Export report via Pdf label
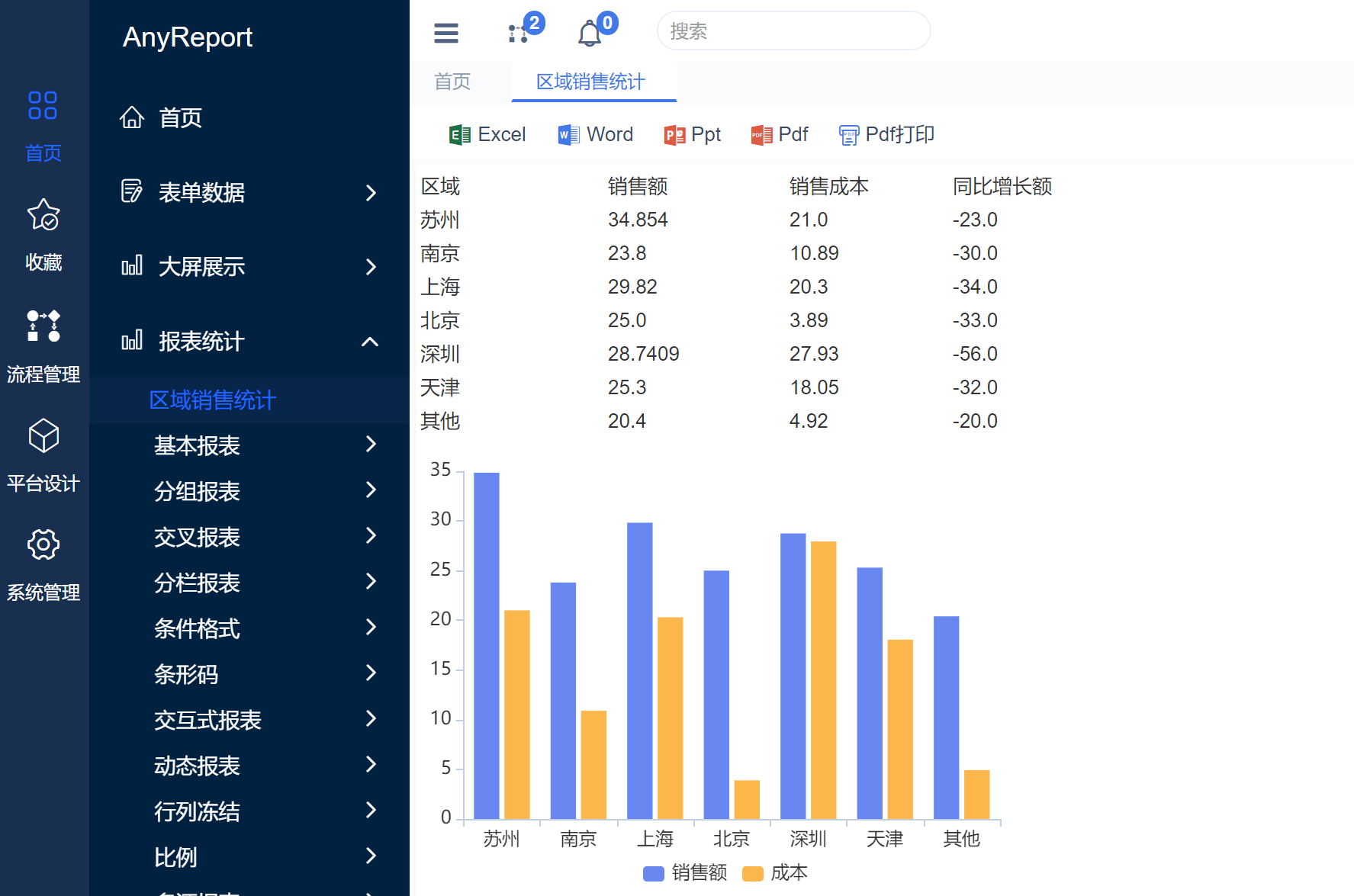This screenshot has height=896, width=1354. coord(793,134)
